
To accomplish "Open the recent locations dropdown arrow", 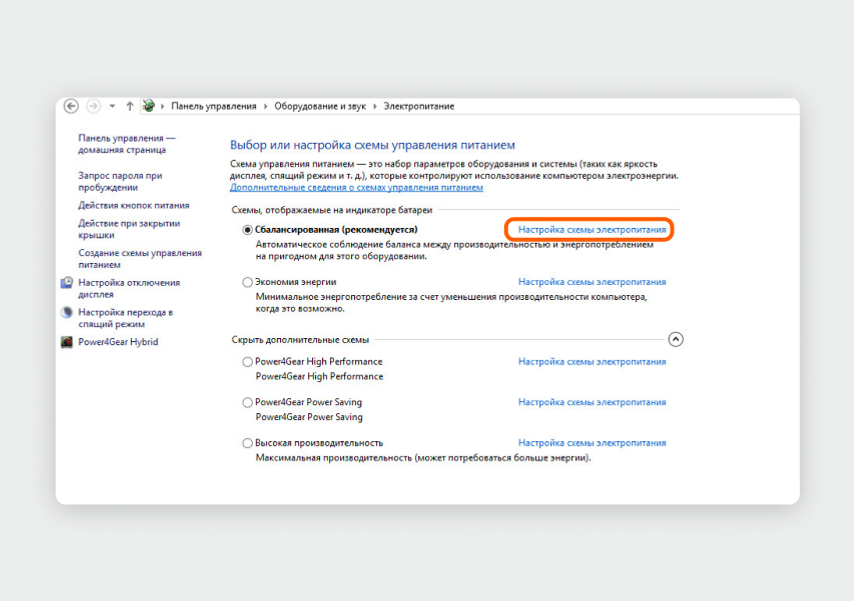I will (x=112, y=106).
